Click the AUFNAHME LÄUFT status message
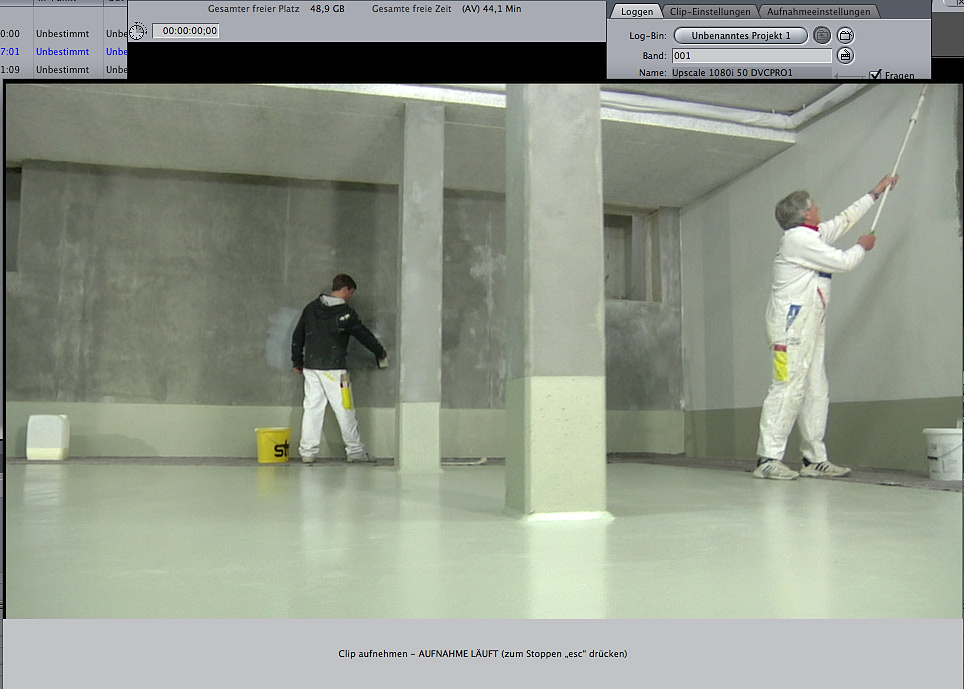Screen dimensions: 964x689 [x=482, y=654]
